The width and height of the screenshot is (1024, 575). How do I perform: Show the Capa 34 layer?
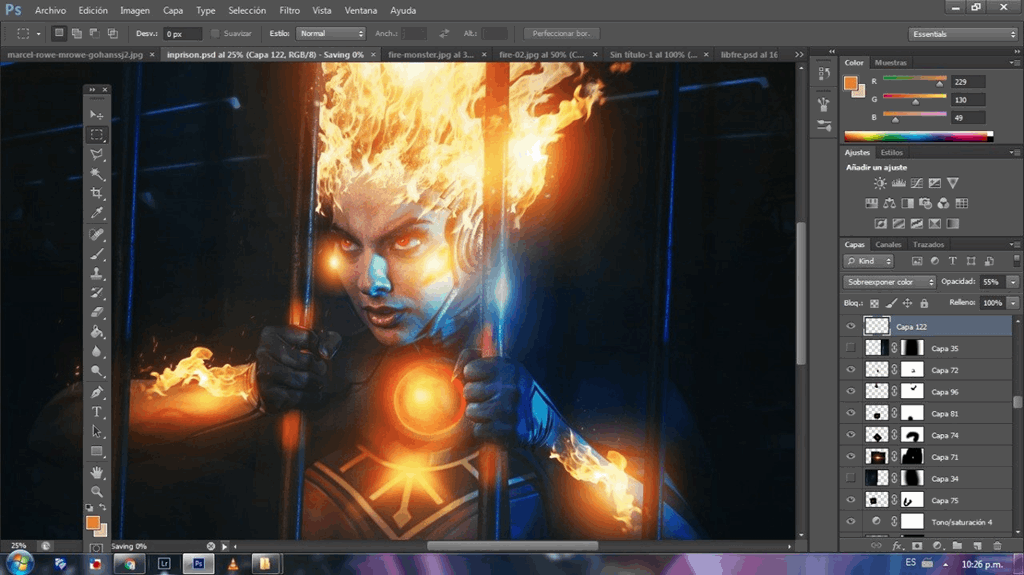850,478
